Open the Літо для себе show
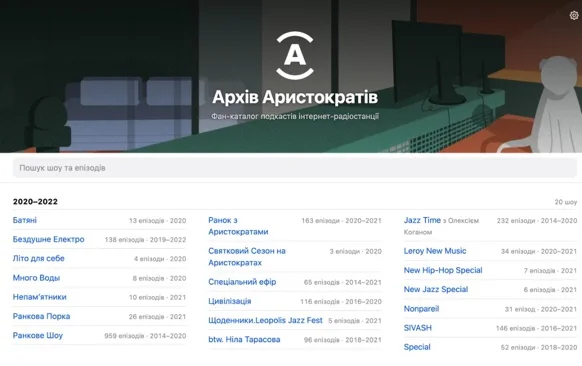Screen dimensions: 582x366 coord(39,258)
